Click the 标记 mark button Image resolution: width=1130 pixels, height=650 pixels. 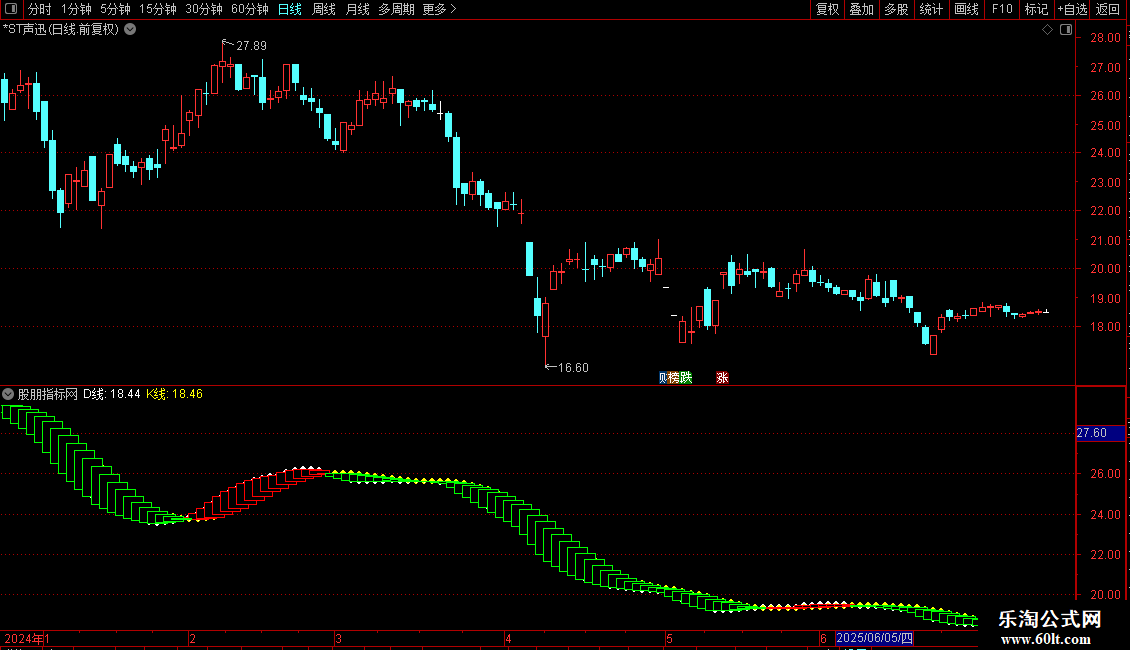1036,9
